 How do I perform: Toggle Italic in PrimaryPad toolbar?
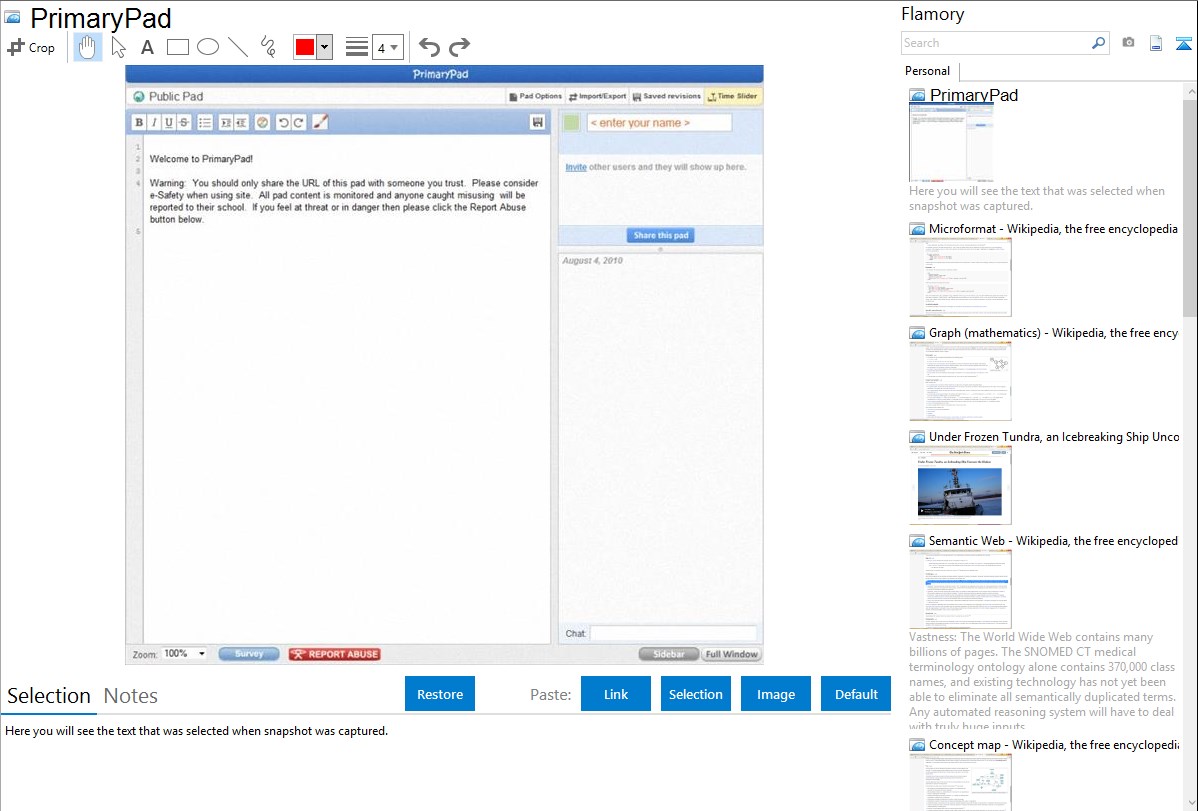(154, 122)
